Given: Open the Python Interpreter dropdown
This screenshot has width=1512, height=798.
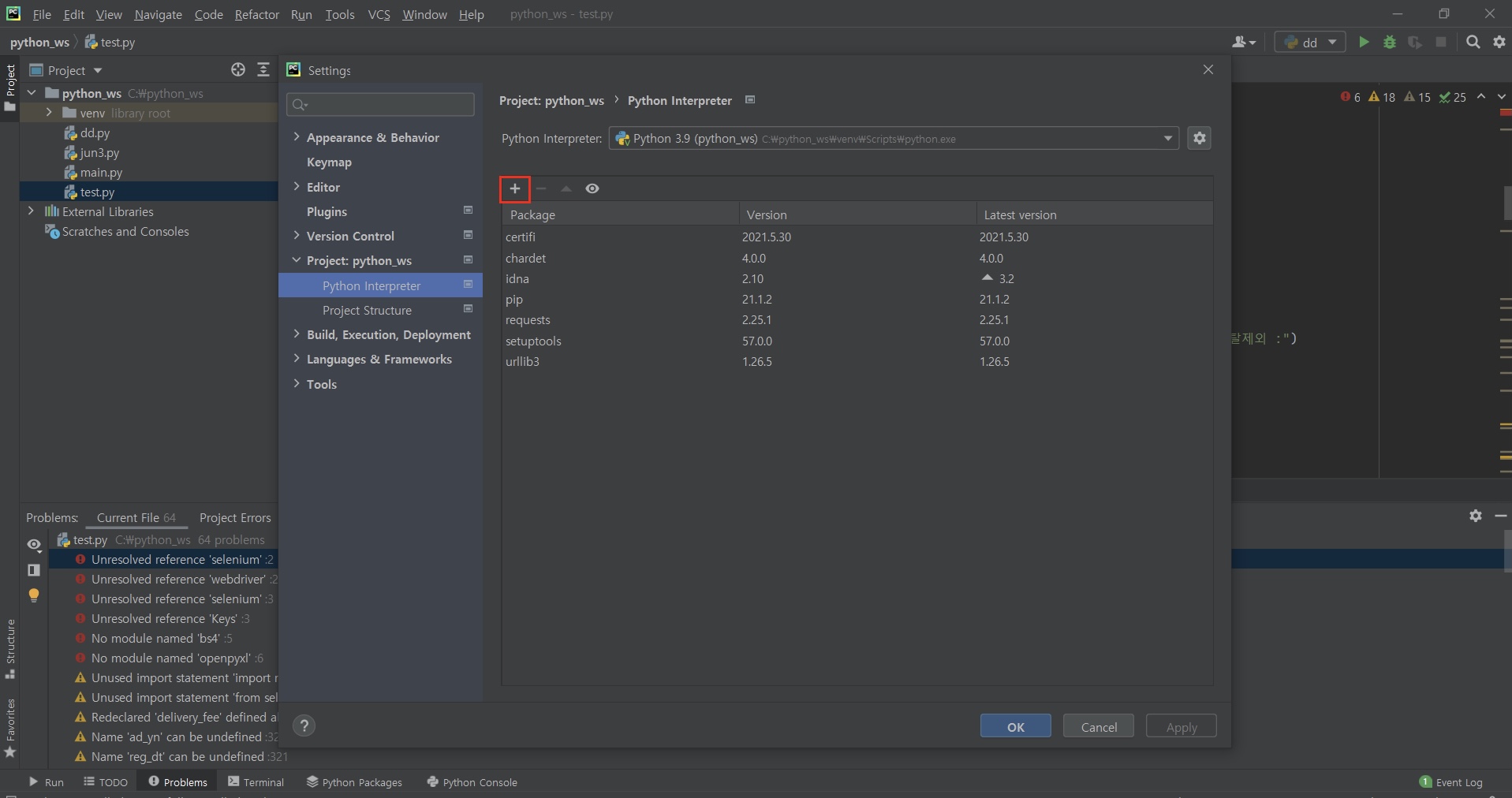Looking at the screenshot, I should [894, 138].
